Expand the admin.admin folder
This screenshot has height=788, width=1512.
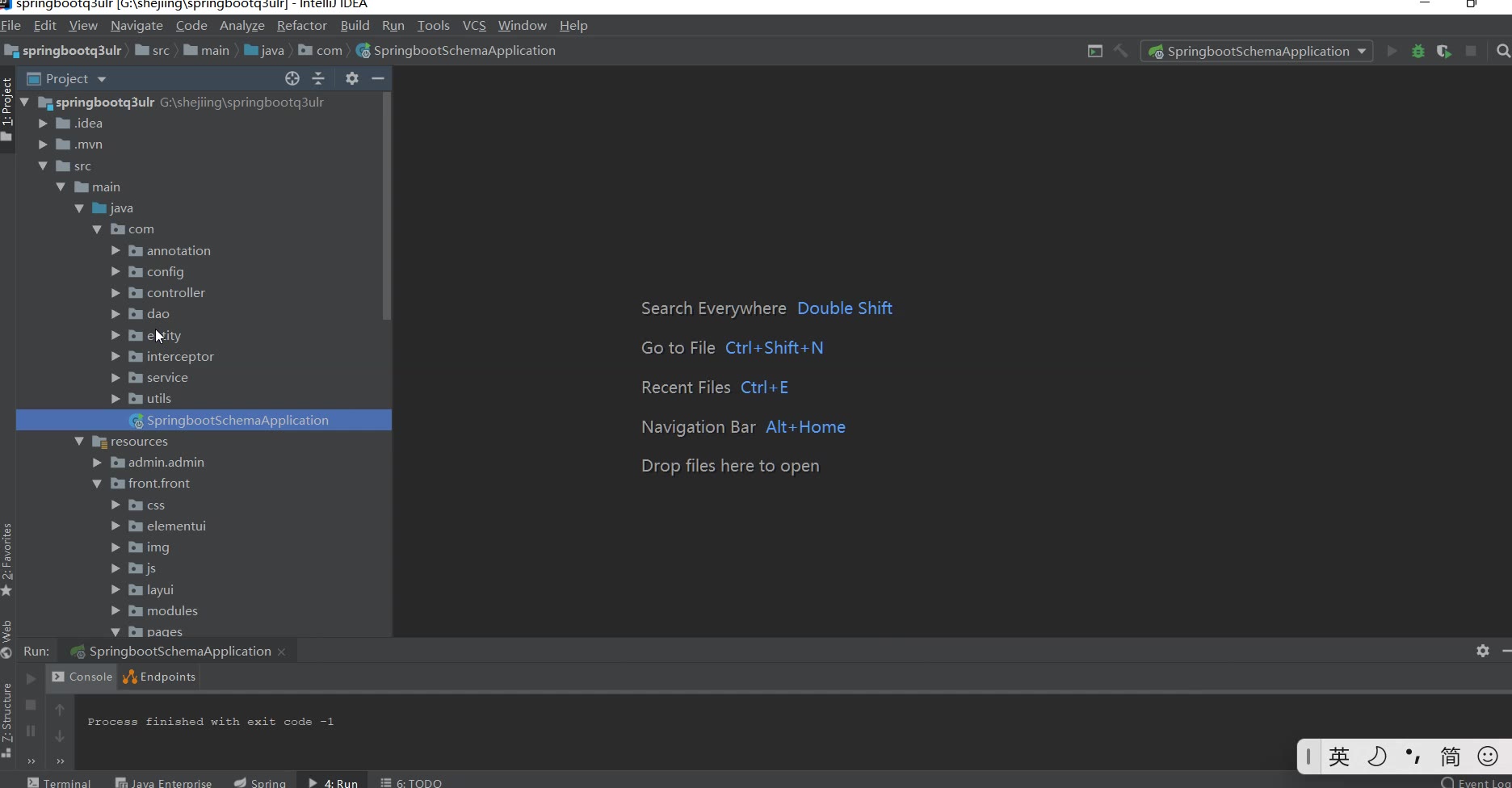[x=97, y=462]
